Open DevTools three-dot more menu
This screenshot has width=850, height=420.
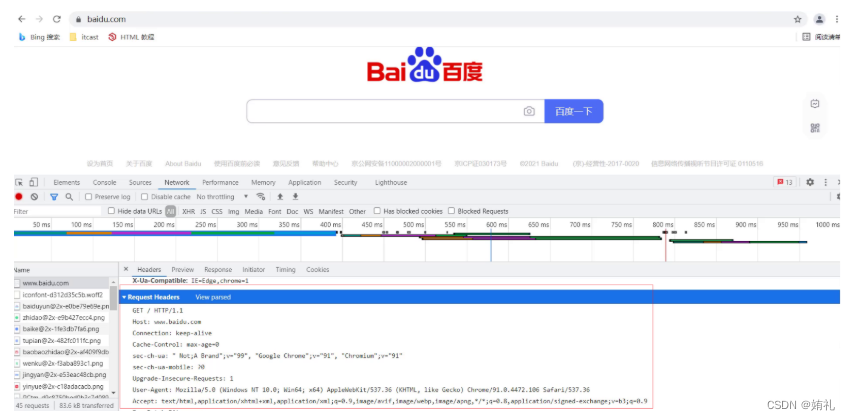click(826, 182)
